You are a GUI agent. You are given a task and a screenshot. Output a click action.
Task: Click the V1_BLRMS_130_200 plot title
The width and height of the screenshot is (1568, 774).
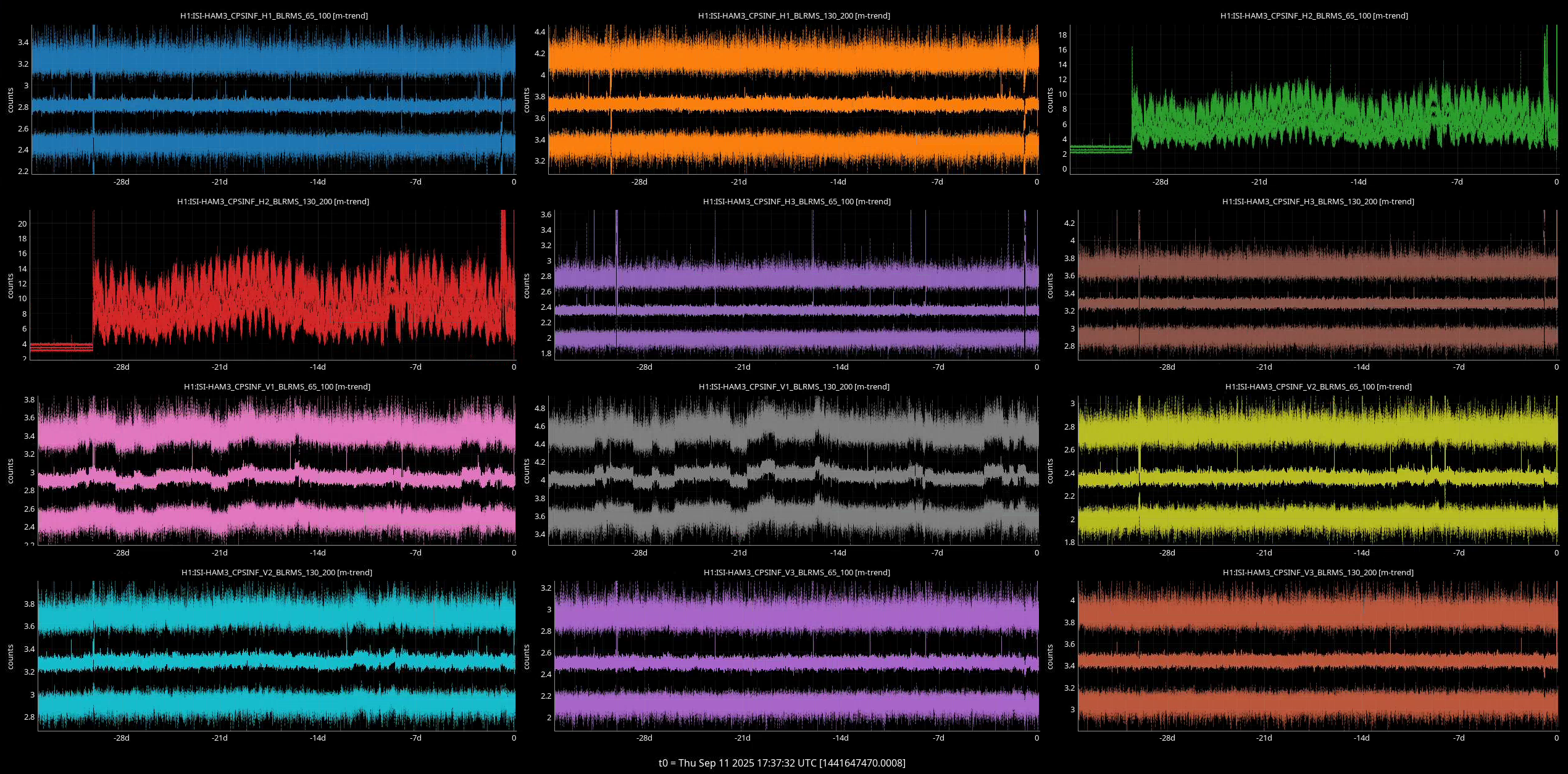point(794,386)
